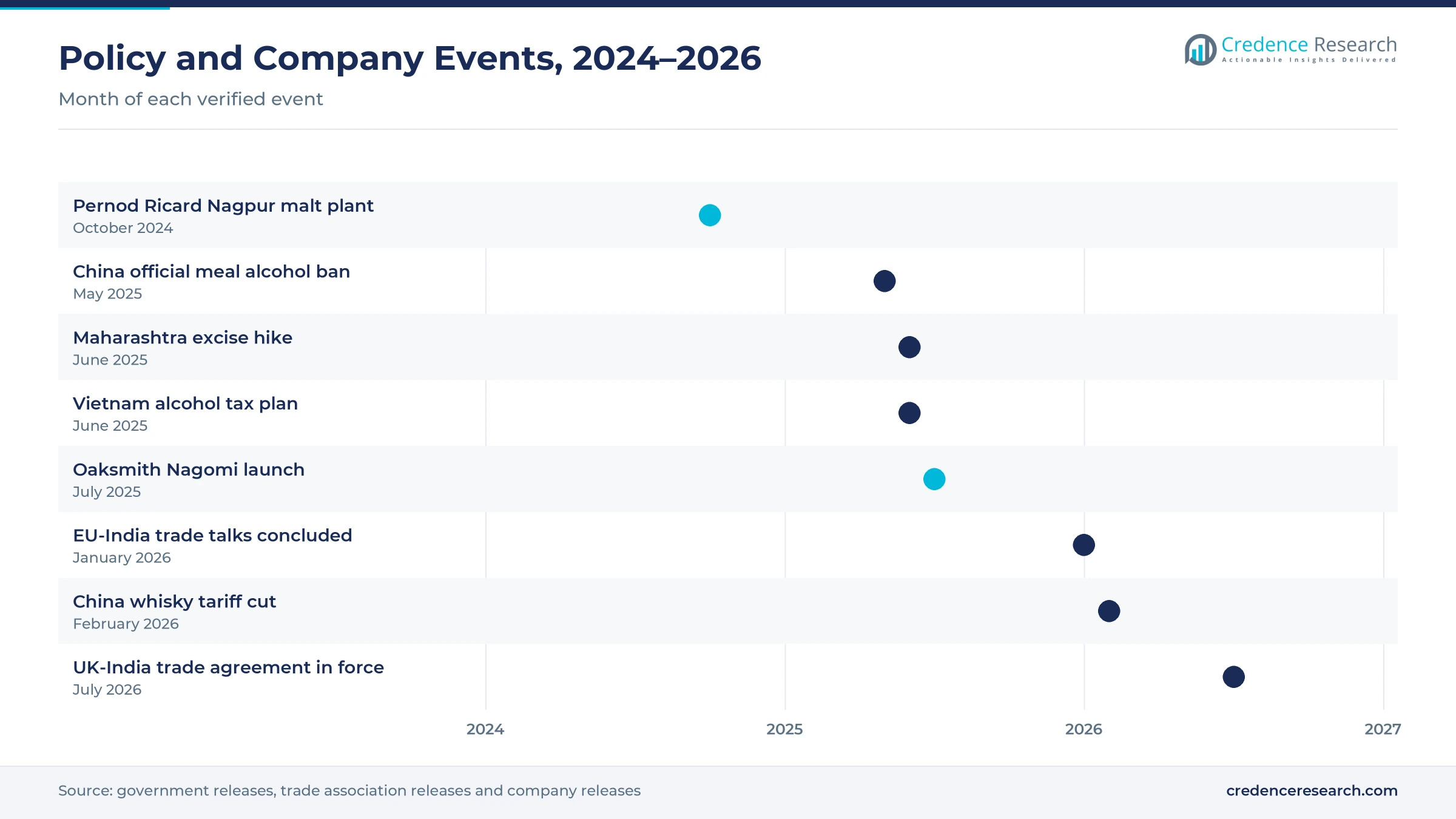Click the China official meal alcohol ban dot

pyautogui.click(x=885, y=281)
